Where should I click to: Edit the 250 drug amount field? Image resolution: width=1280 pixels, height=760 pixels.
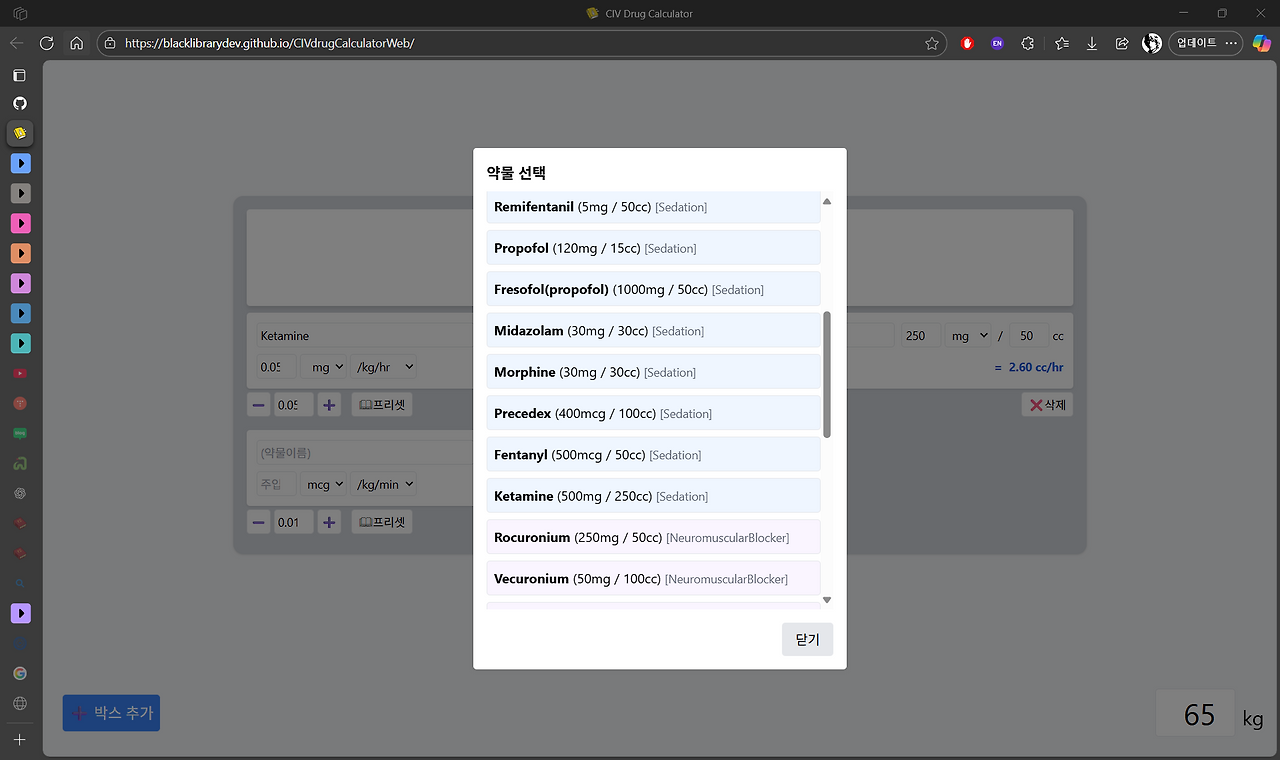point(920,336)
